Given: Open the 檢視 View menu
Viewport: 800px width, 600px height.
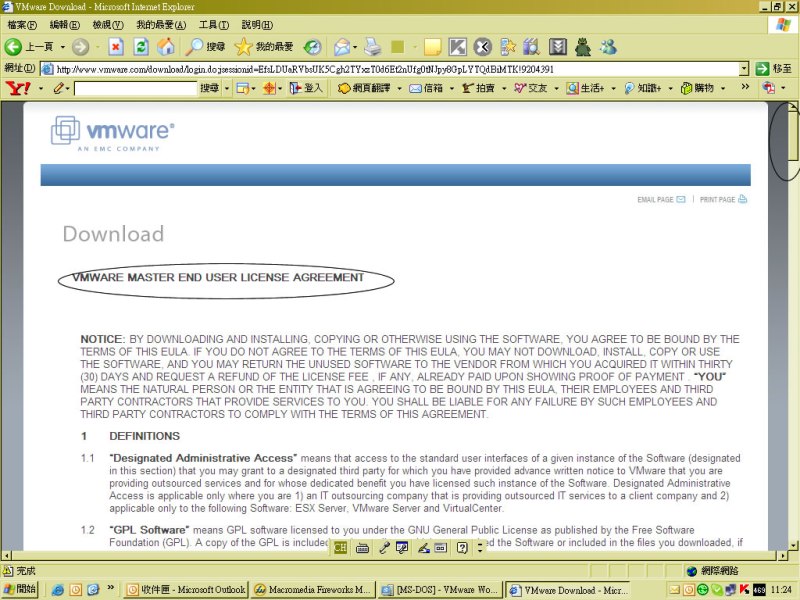Looking at the screenshot, I should tap(108, 24).
